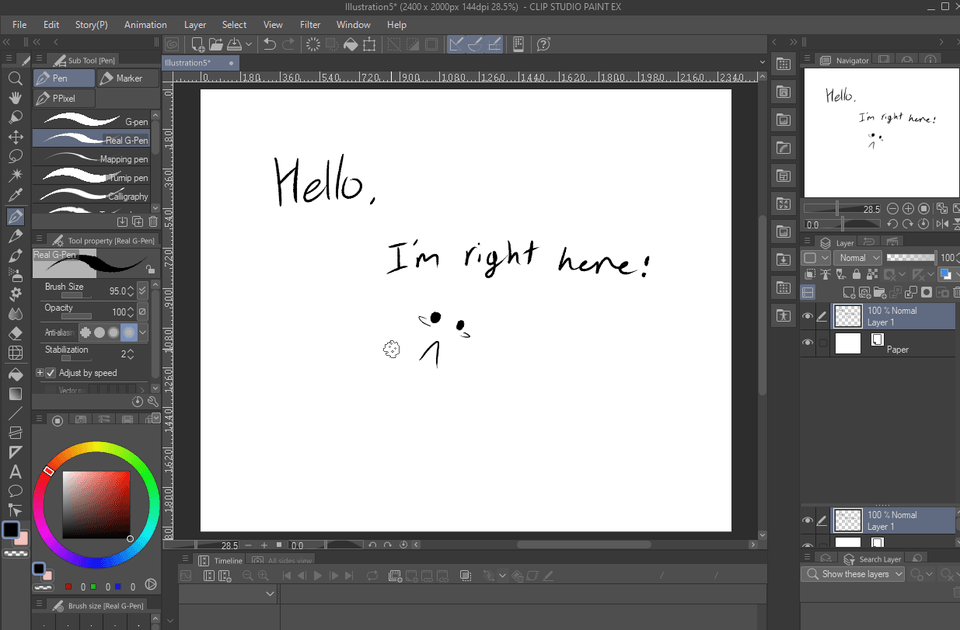Open the Animation menu
Viewport: 960px width, 630px height.
(x=145, y=24)
